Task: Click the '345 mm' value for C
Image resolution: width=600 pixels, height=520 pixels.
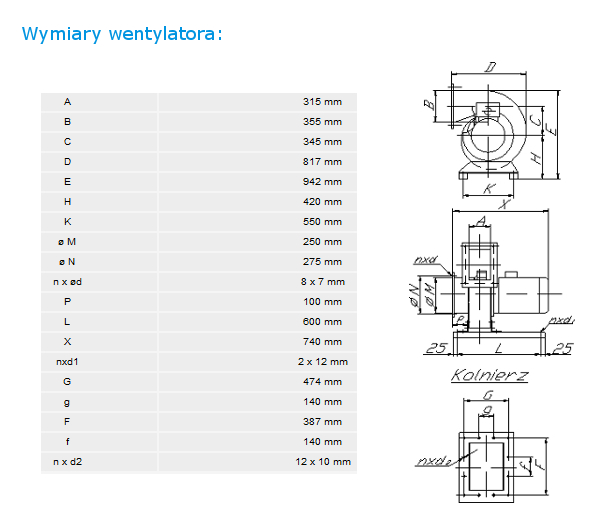Action: coord(322,142)
